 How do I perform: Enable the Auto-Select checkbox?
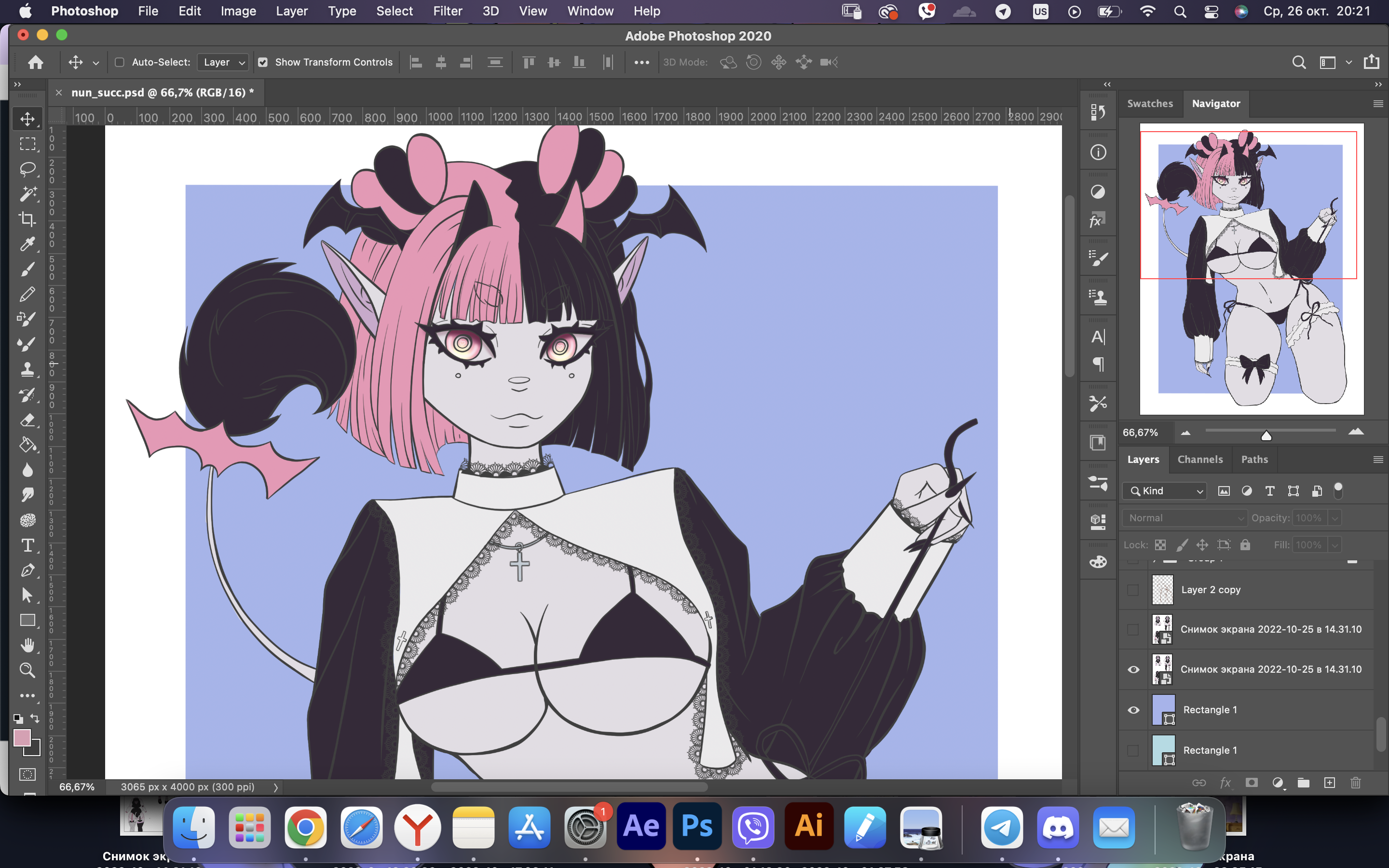pyautogui.click(x=120, y=62)
